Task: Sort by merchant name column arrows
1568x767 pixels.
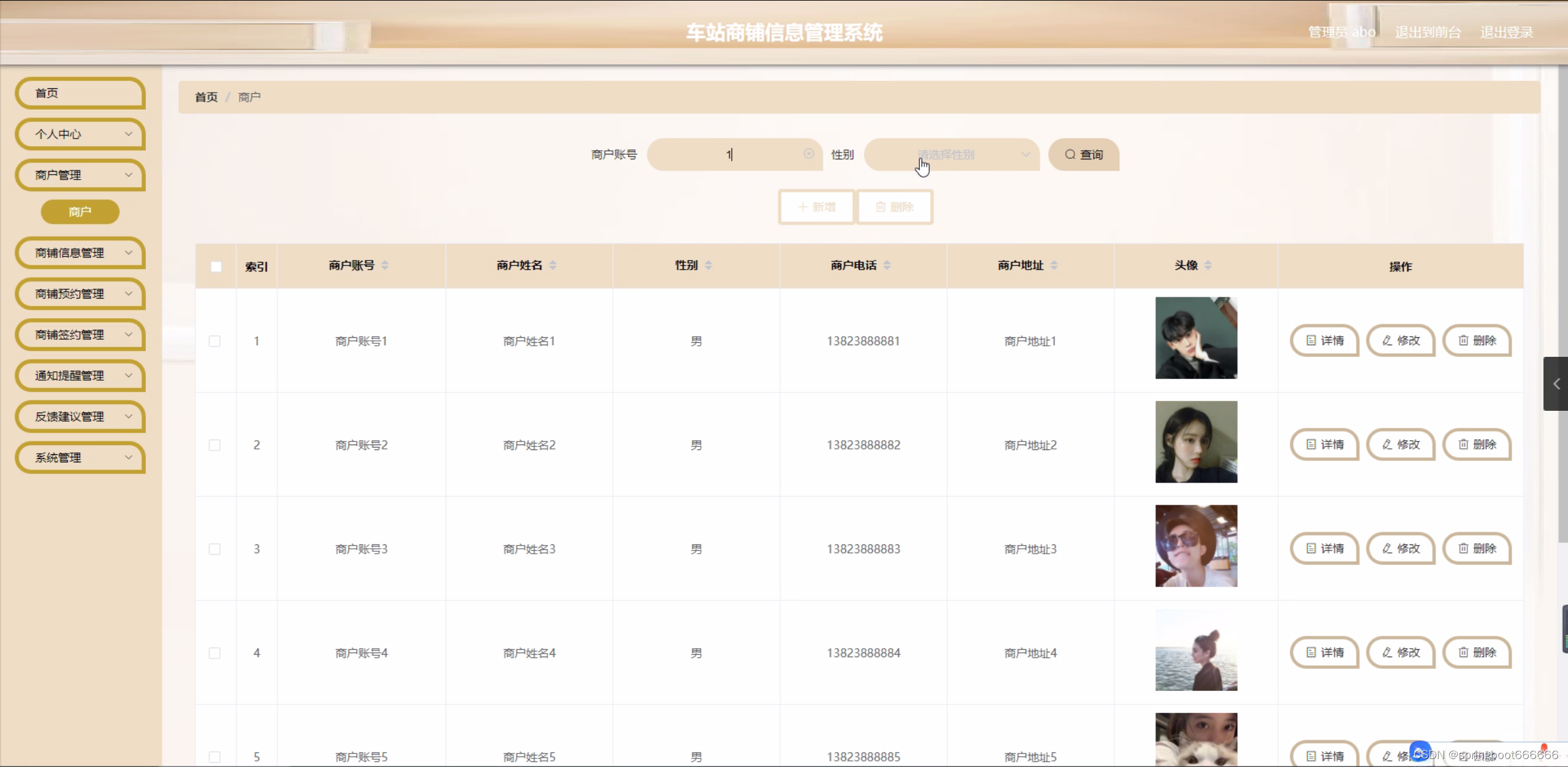Action: tap(553, 265)
